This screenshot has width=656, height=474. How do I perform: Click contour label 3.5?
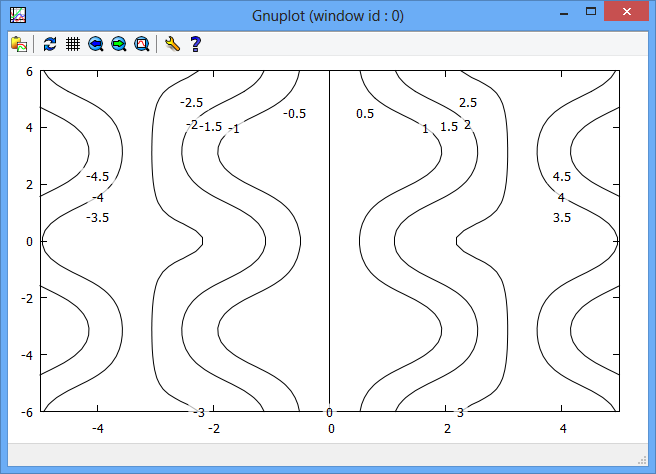pos(561,218)
